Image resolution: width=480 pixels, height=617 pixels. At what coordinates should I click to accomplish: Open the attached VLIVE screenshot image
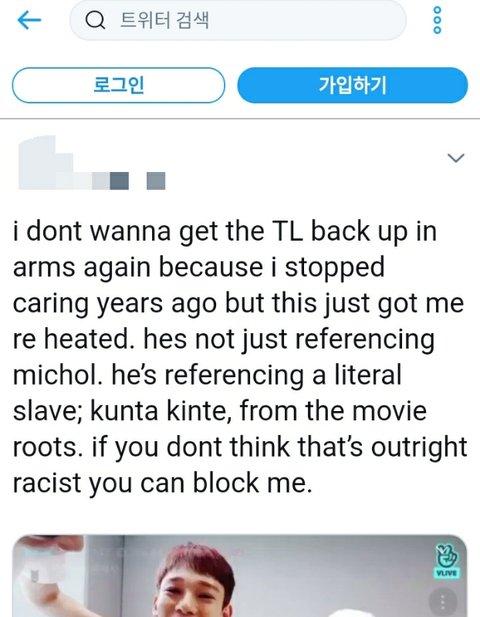tap(240, 576)
